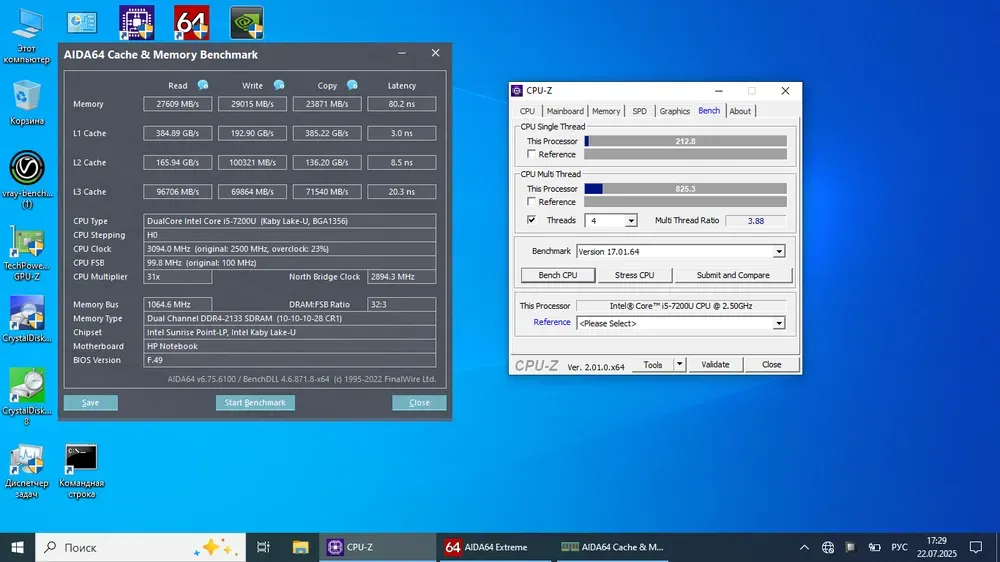Image resolution: width=1000 pixels, height=562 pixels.
Task: Open the Threads count dropdown
Action: pos(631,221)
